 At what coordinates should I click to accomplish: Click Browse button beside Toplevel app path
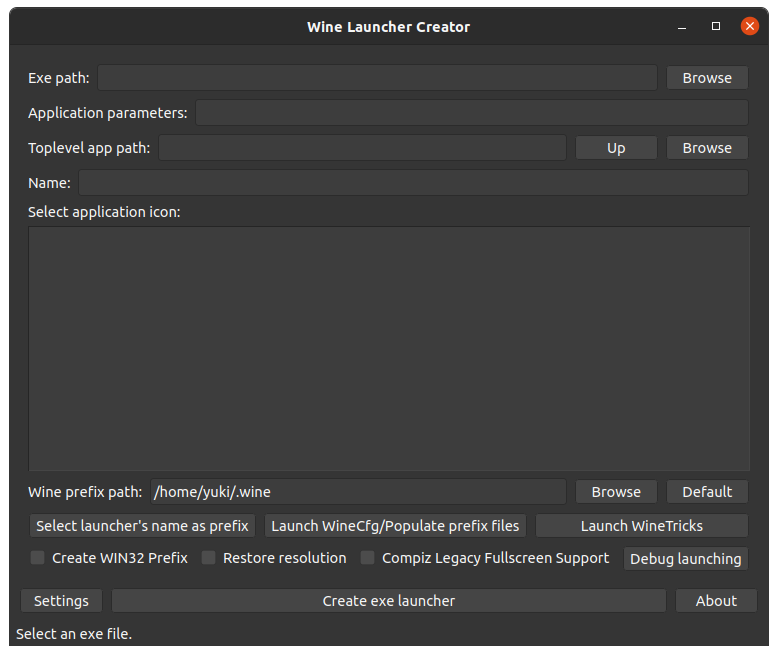tap(707, 148)
